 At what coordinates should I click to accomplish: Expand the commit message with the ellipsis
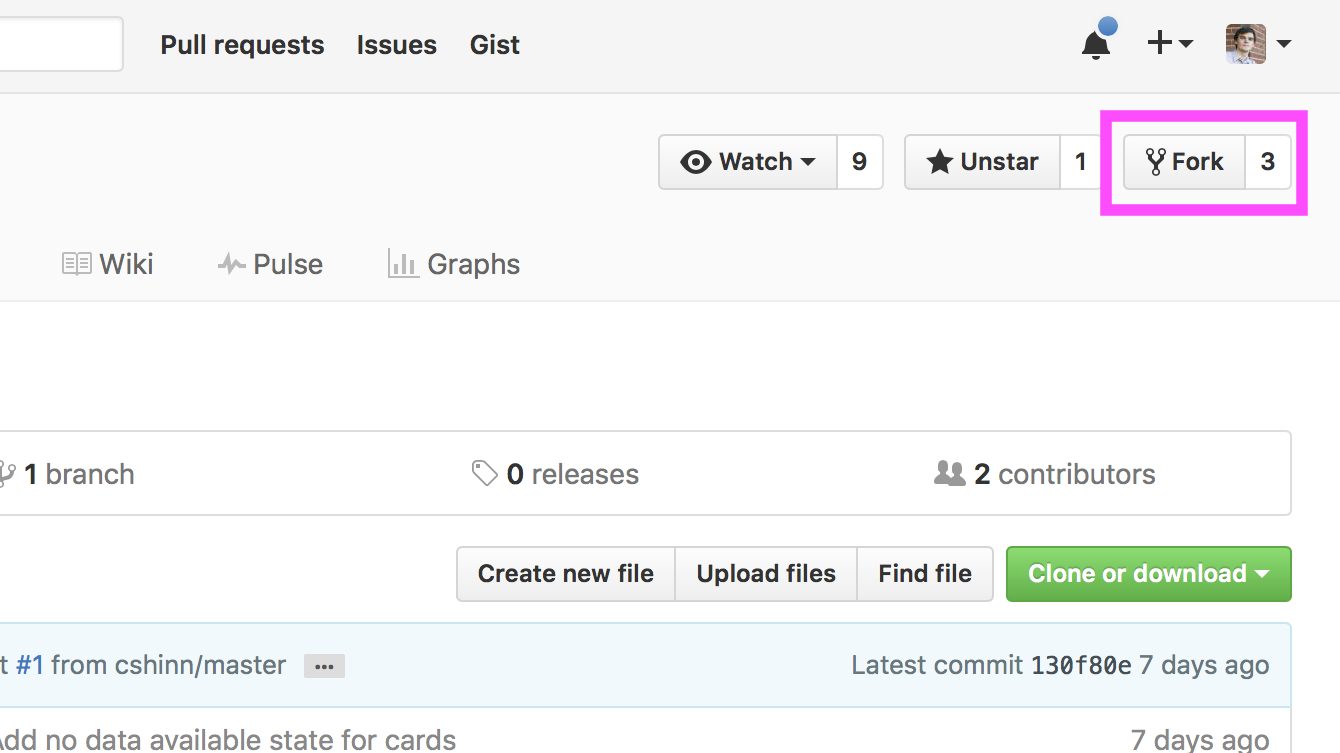[323, 665]
